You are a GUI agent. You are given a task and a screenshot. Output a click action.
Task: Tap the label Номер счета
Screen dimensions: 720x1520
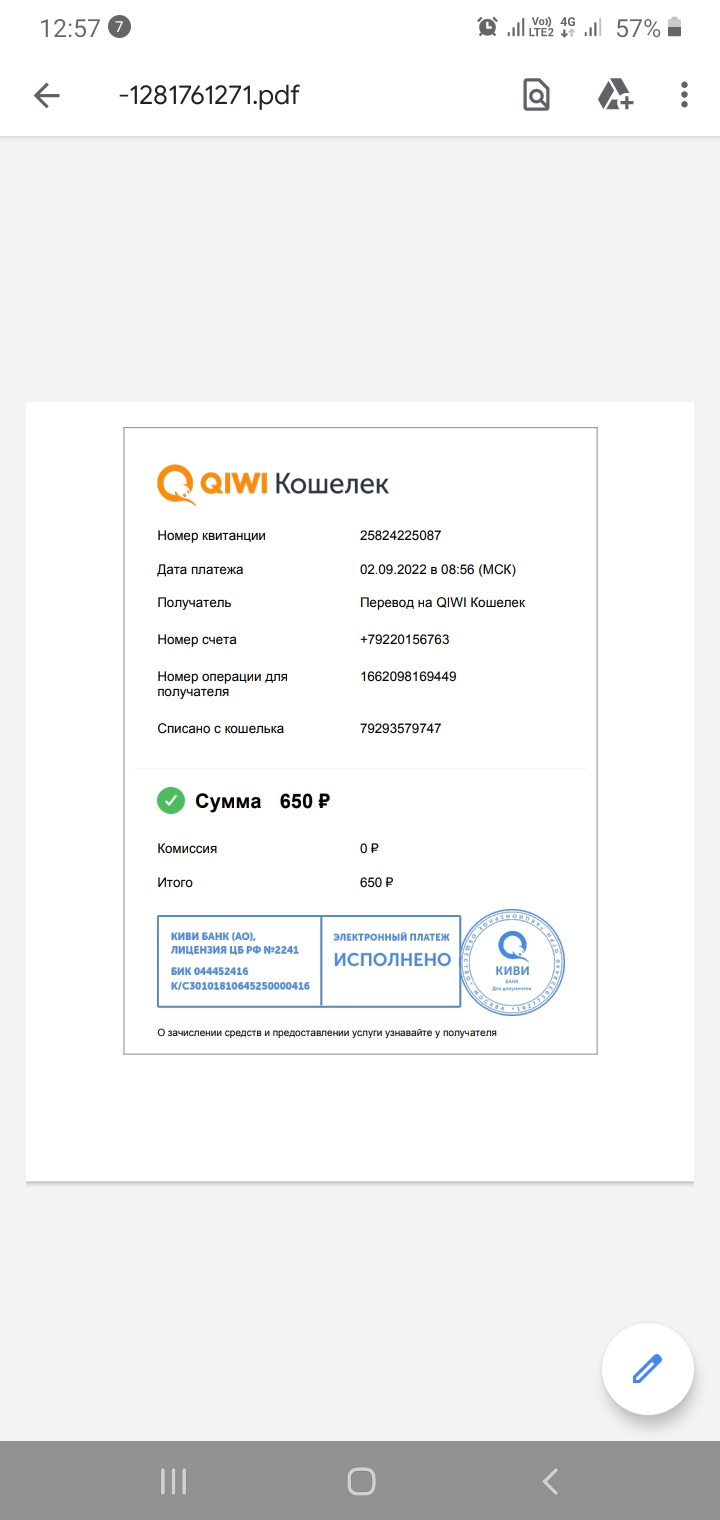click(197, 640)
